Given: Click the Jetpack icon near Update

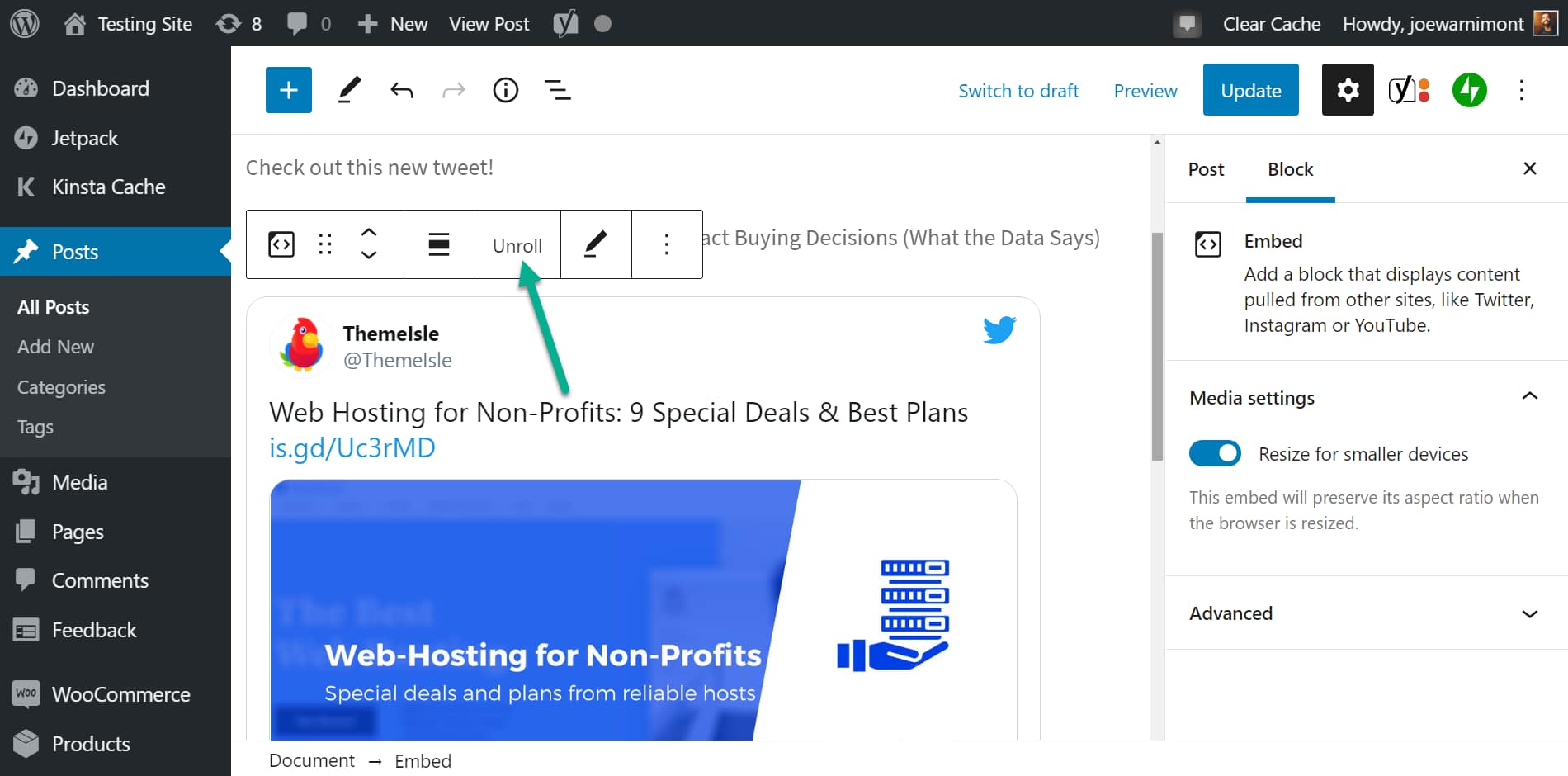Looking at the screenshot, I should click(x=1470, y=89).
